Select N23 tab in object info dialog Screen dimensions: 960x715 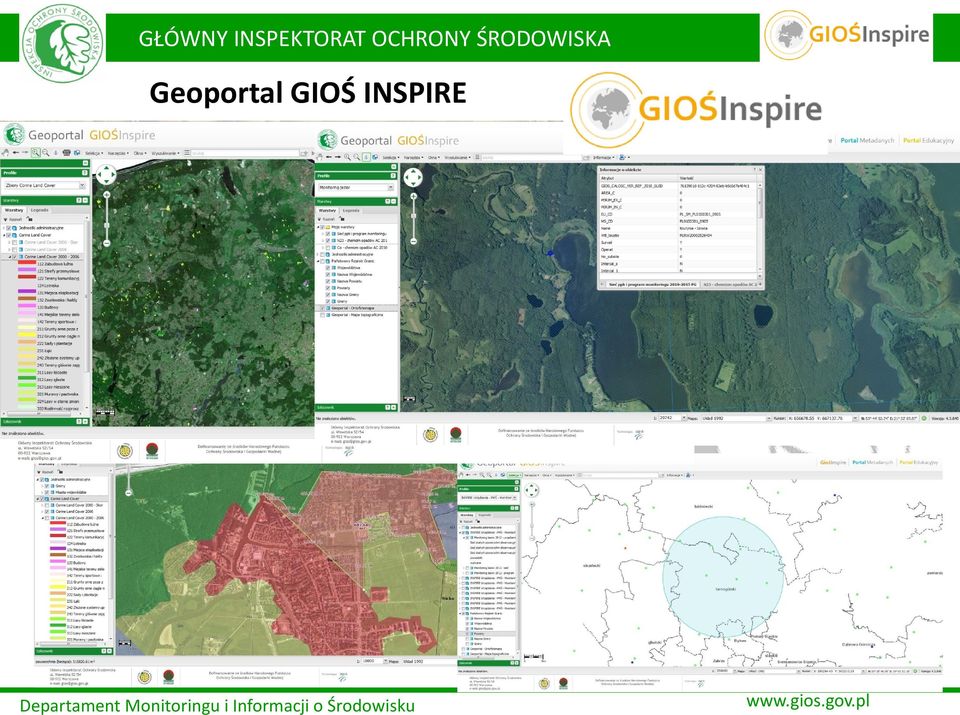coord(729,284)
